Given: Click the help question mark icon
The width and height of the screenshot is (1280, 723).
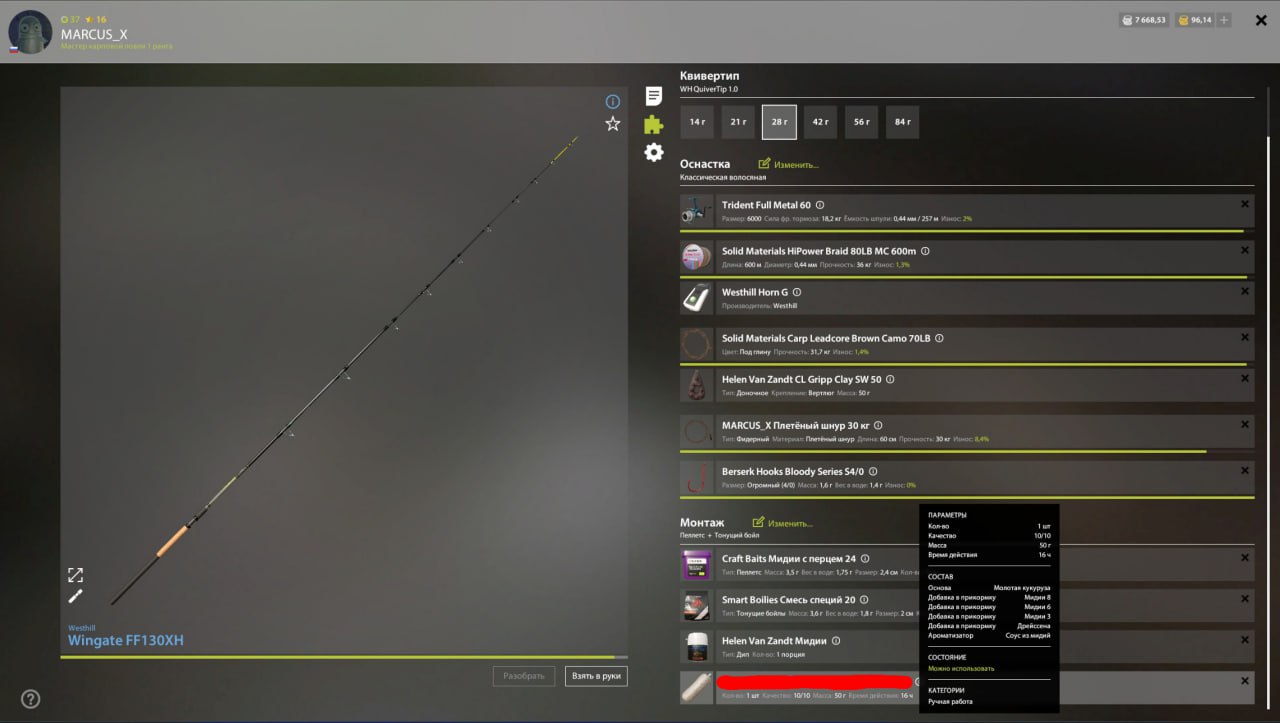Looking at the screenshot, I should (x=31, y=699).
